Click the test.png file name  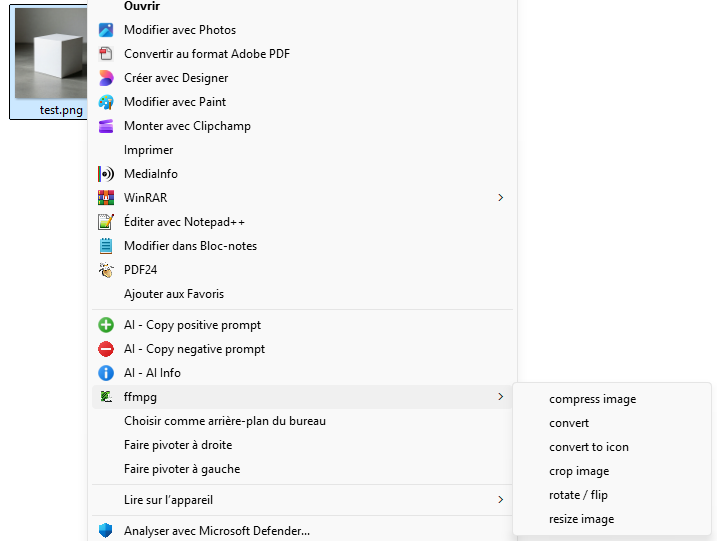[61, 110]
